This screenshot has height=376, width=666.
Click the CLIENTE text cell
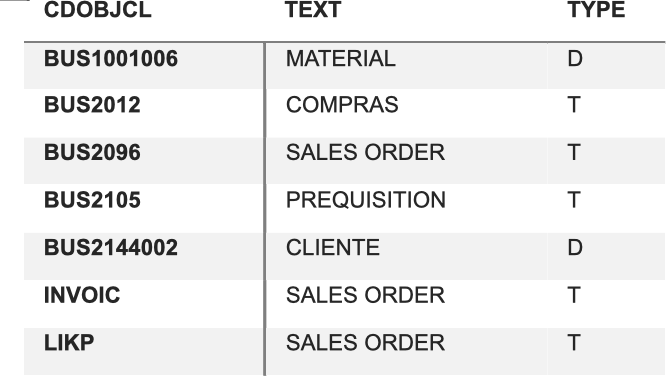tap(333, 248)
